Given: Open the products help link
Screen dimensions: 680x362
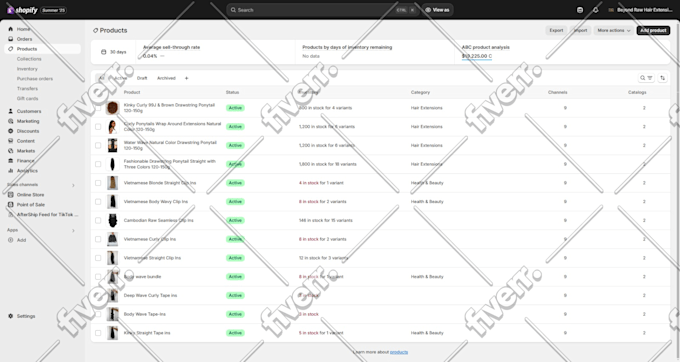Looking at the screenshot, I should (x=399, y=352).
